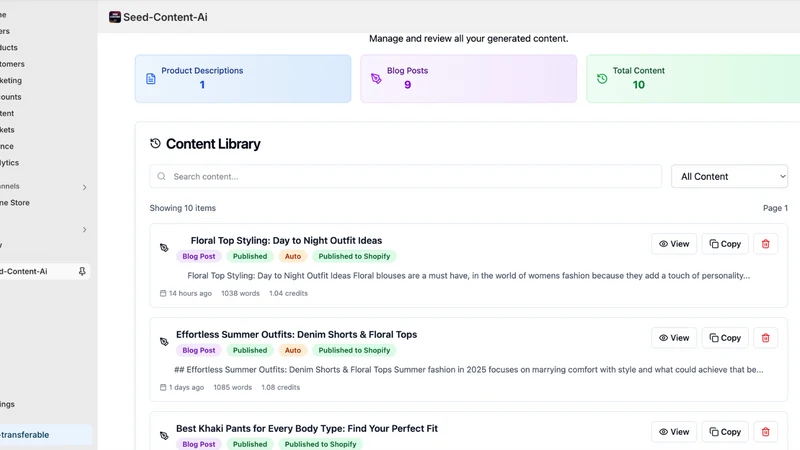
Task: Click the Content Library heading
Action: (213, 144)
